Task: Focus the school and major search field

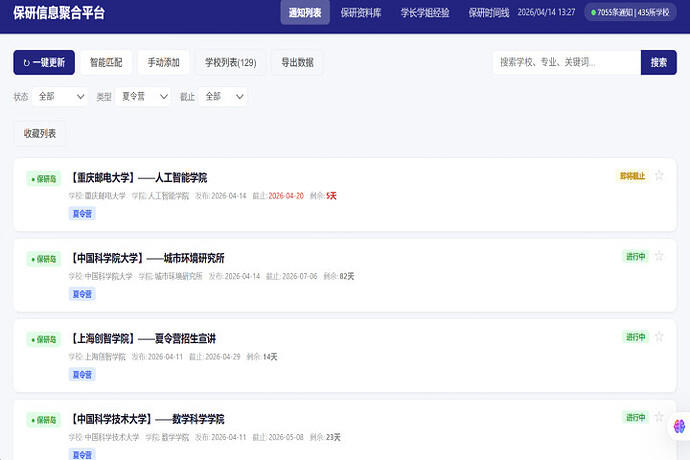Action: (x=566, y=62)
